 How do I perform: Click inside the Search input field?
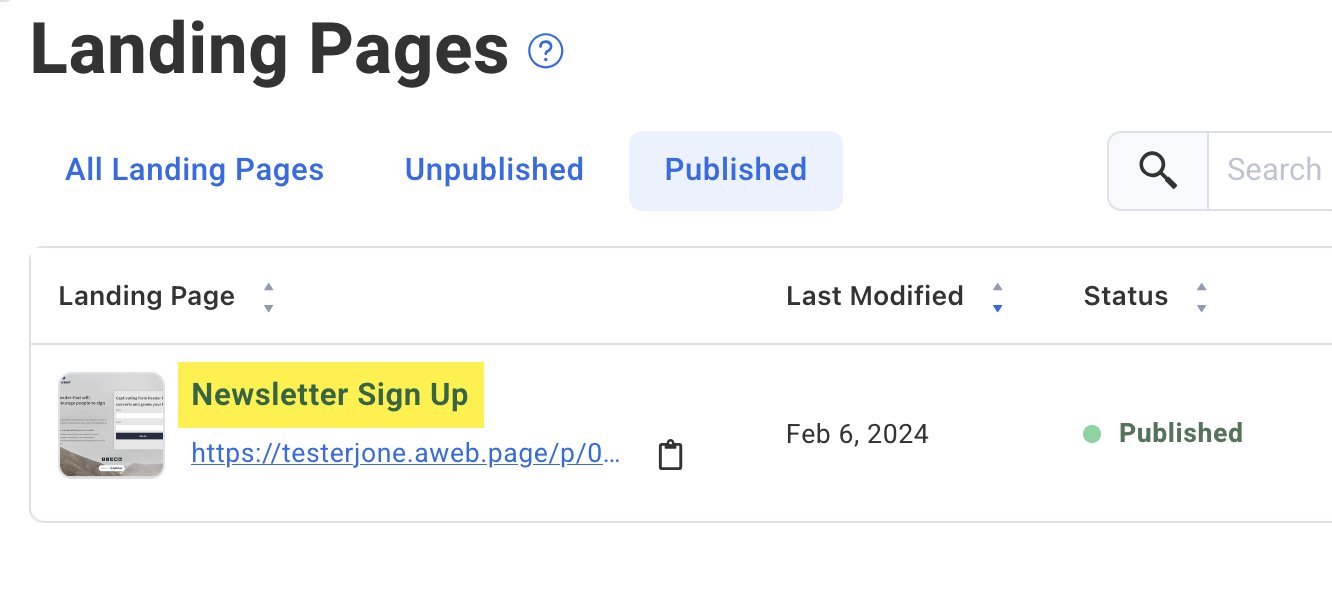click(x=1275, y=170)
